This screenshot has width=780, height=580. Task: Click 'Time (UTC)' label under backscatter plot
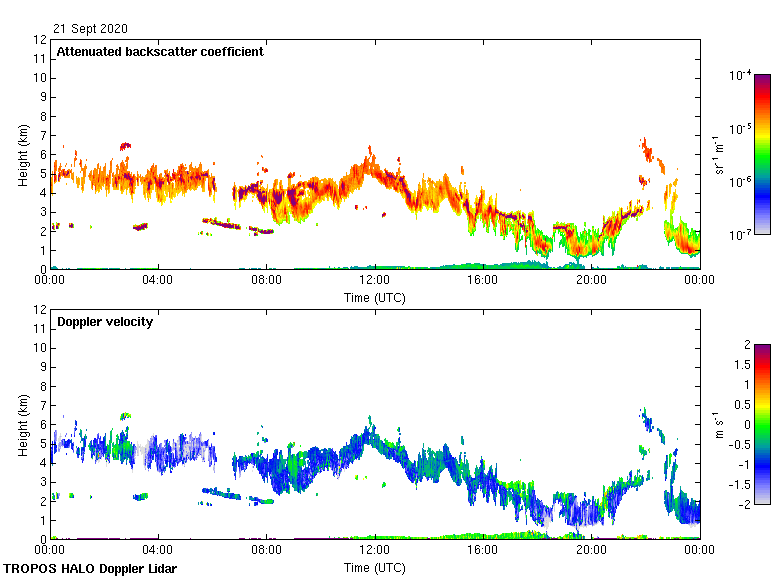click(375, 297)
